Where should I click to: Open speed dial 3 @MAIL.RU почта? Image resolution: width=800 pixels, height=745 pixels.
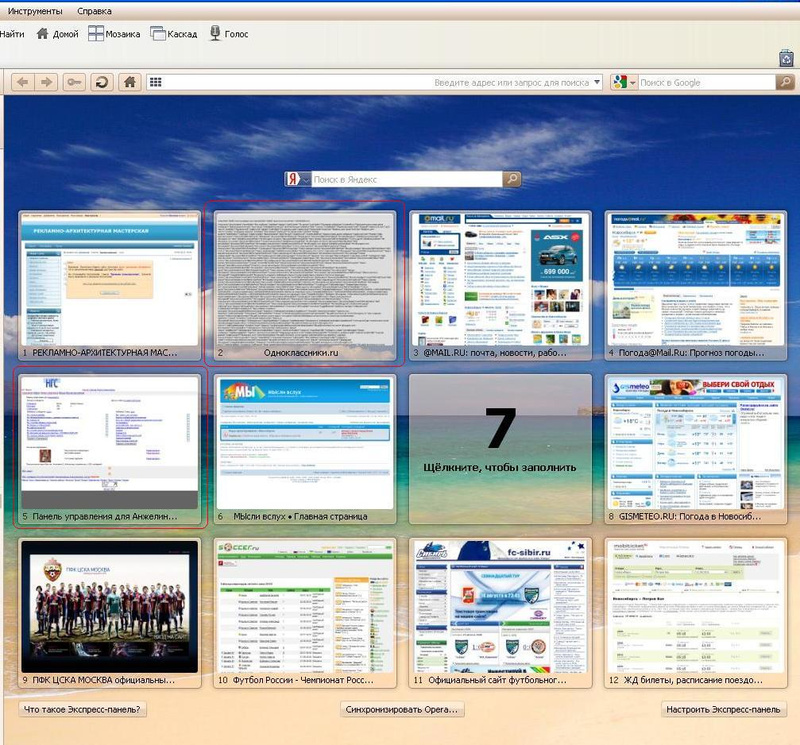tap(501, 285)
